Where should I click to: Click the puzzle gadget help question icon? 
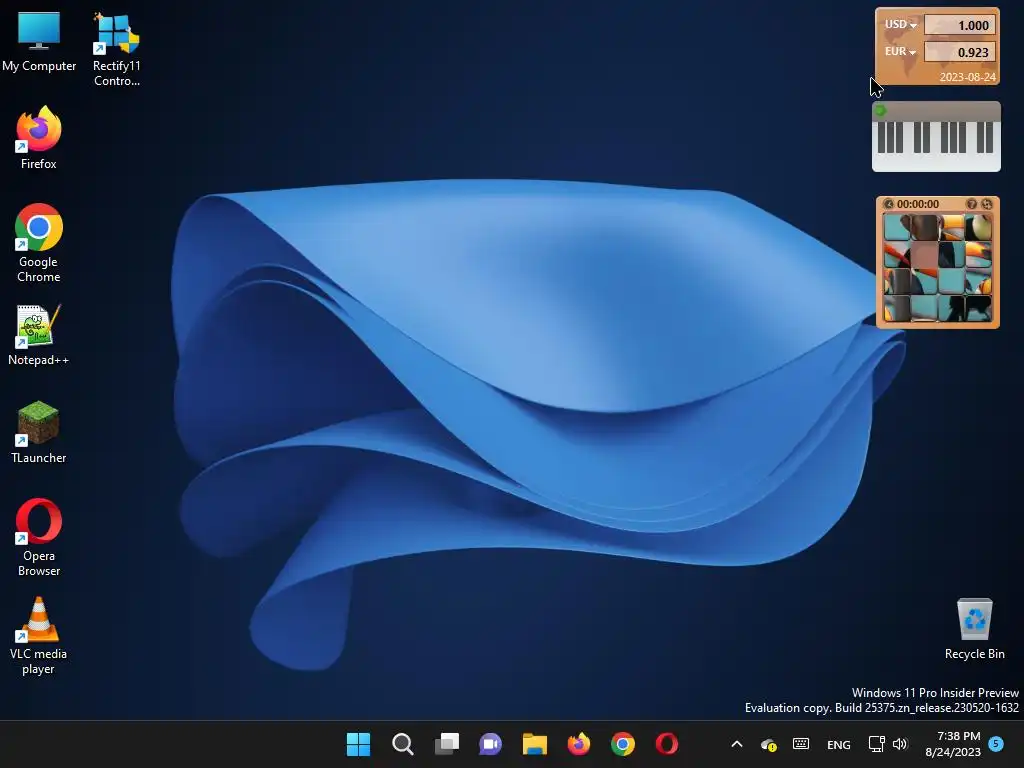[x=972, y=204]
